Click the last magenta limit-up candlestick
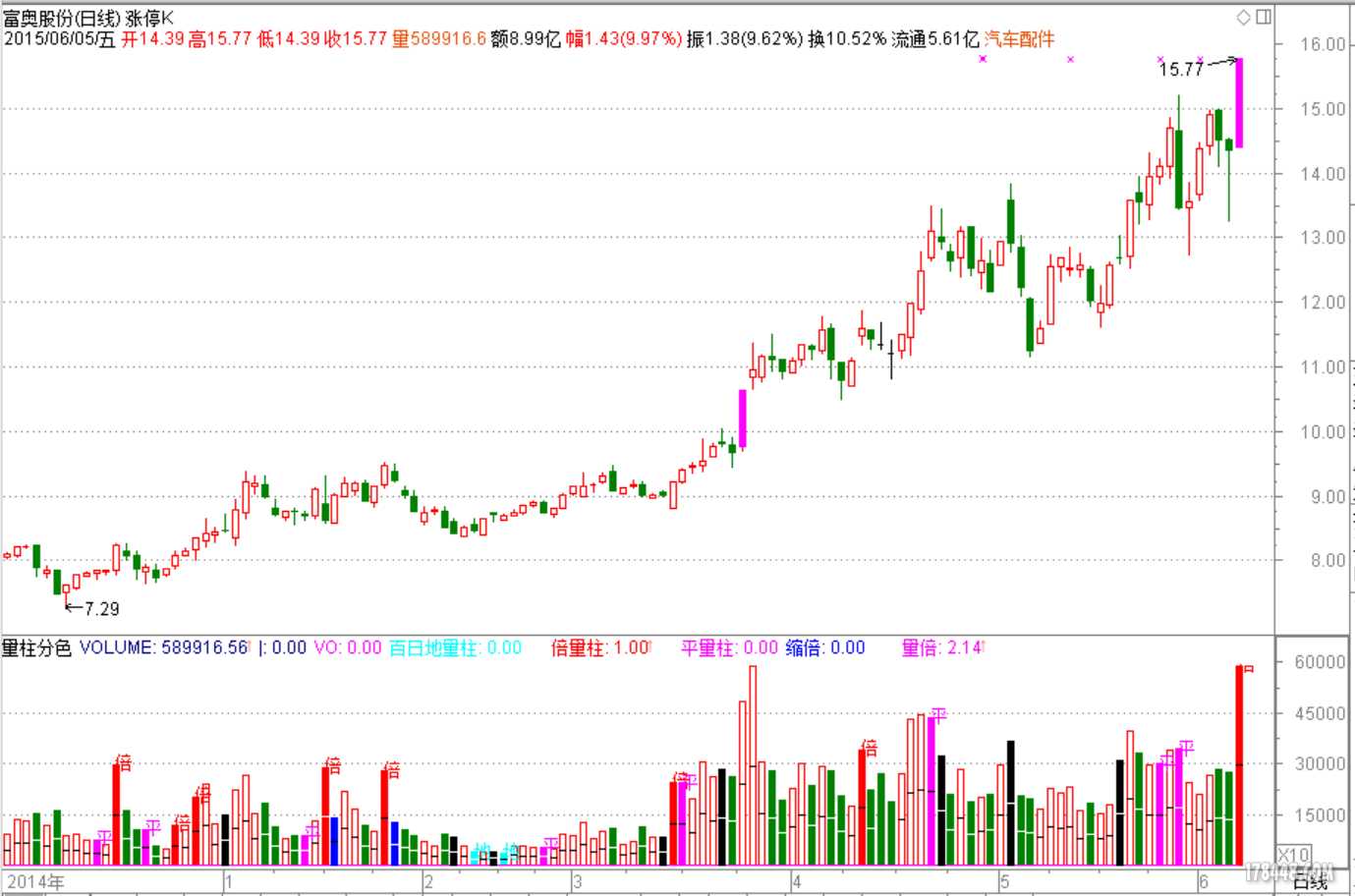This screenshot has width=1355, height=896. [x=1239, y=103]
